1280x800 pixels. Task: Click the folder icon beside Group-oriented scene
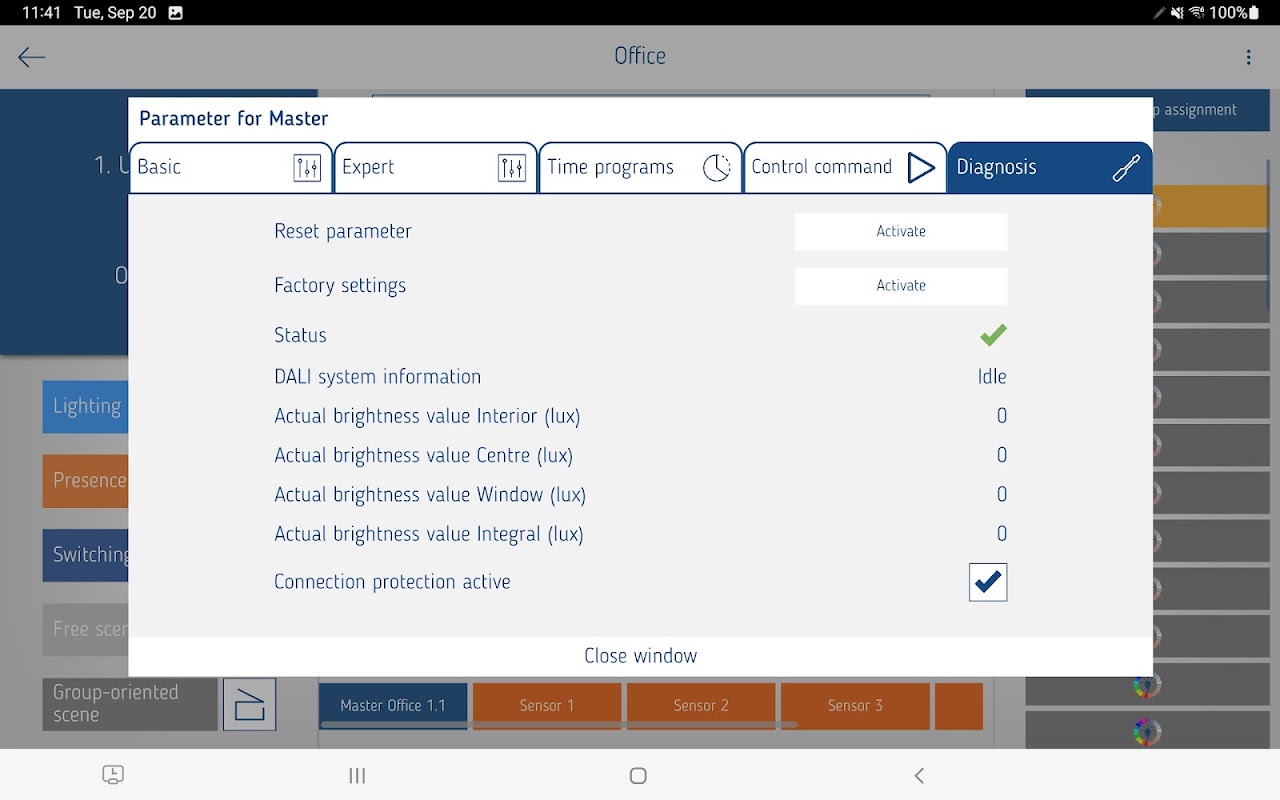(x=249, y=704)
